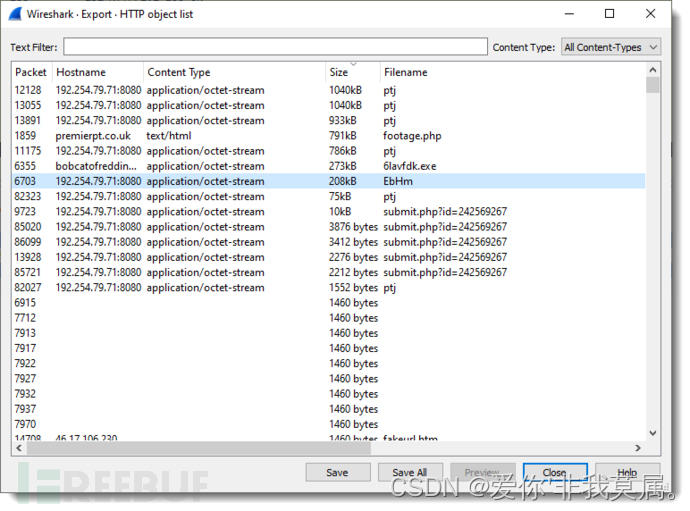This screenshot has width=690, height=511.
Task: Select packet 13928 with 2276 bytes
Action: 328,257
